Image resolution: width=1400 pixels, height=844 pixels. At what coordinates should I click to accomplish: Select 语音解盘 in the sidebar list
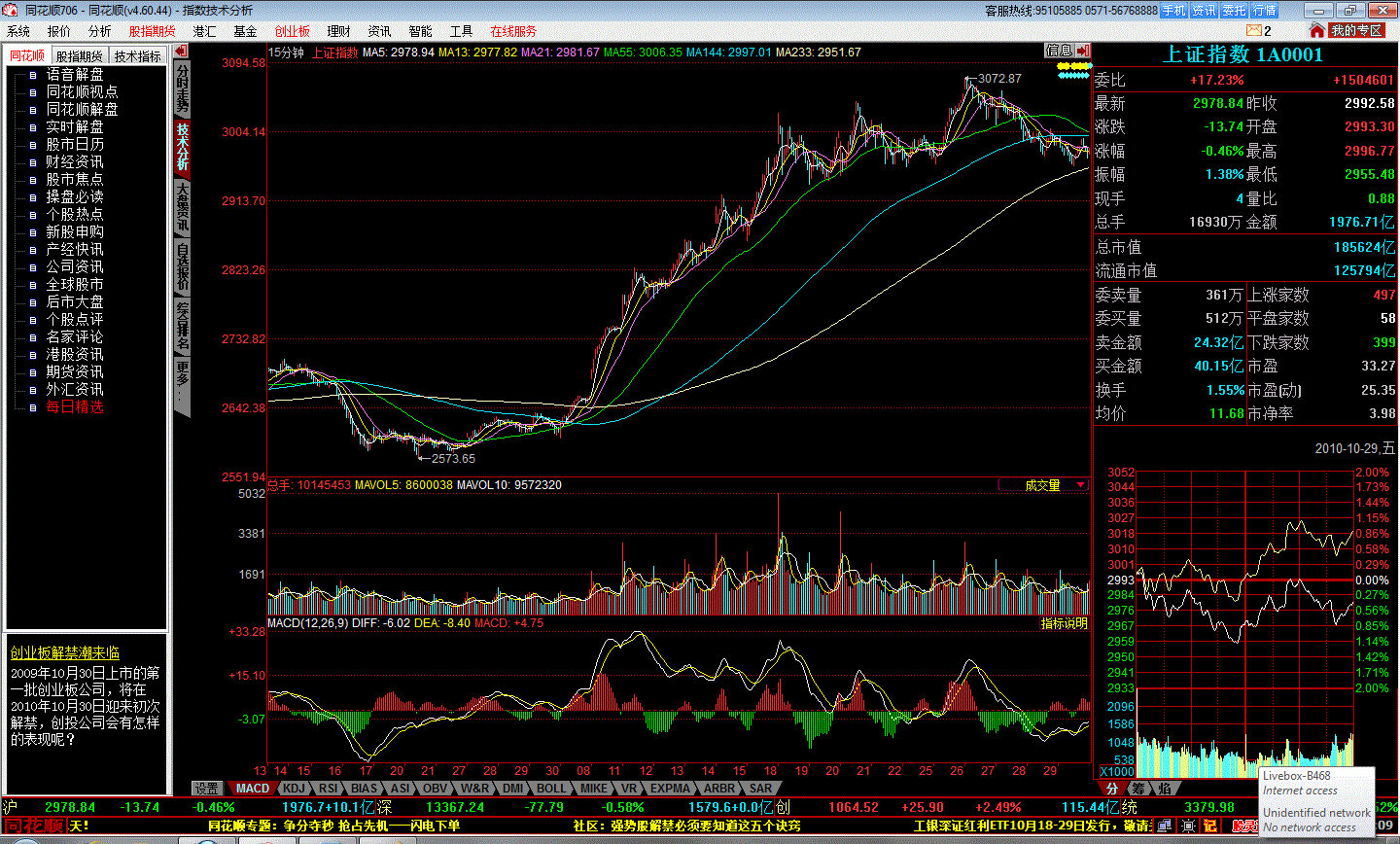pos(75,74)
